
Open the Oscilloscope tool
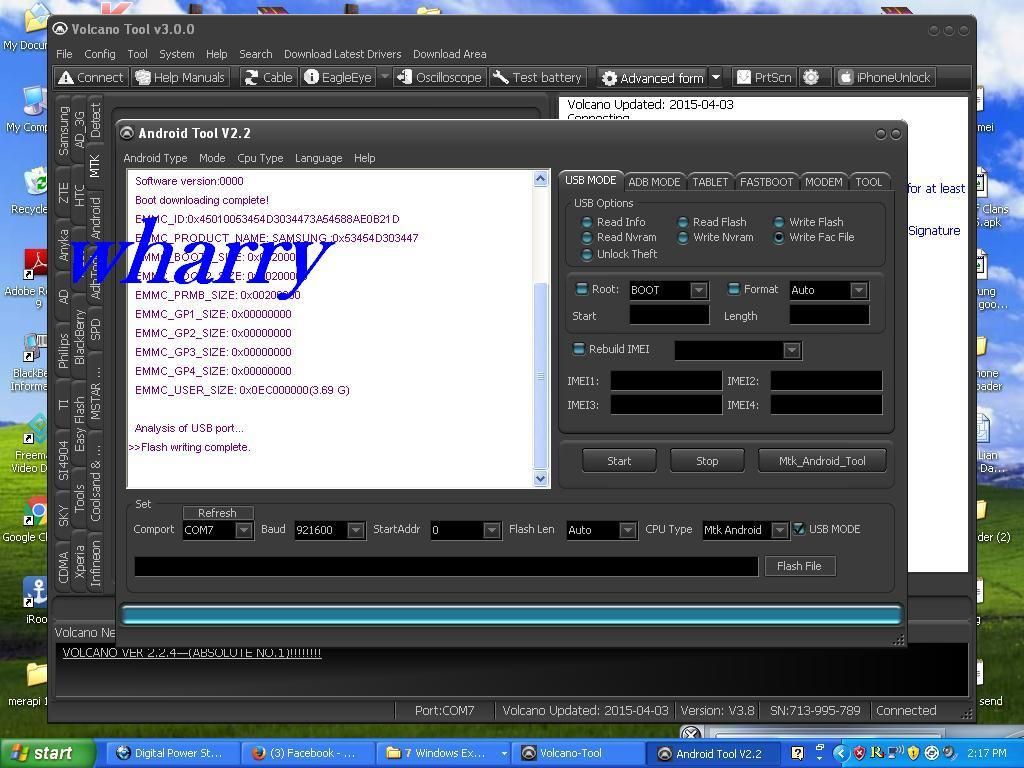(x=439, y=77)
